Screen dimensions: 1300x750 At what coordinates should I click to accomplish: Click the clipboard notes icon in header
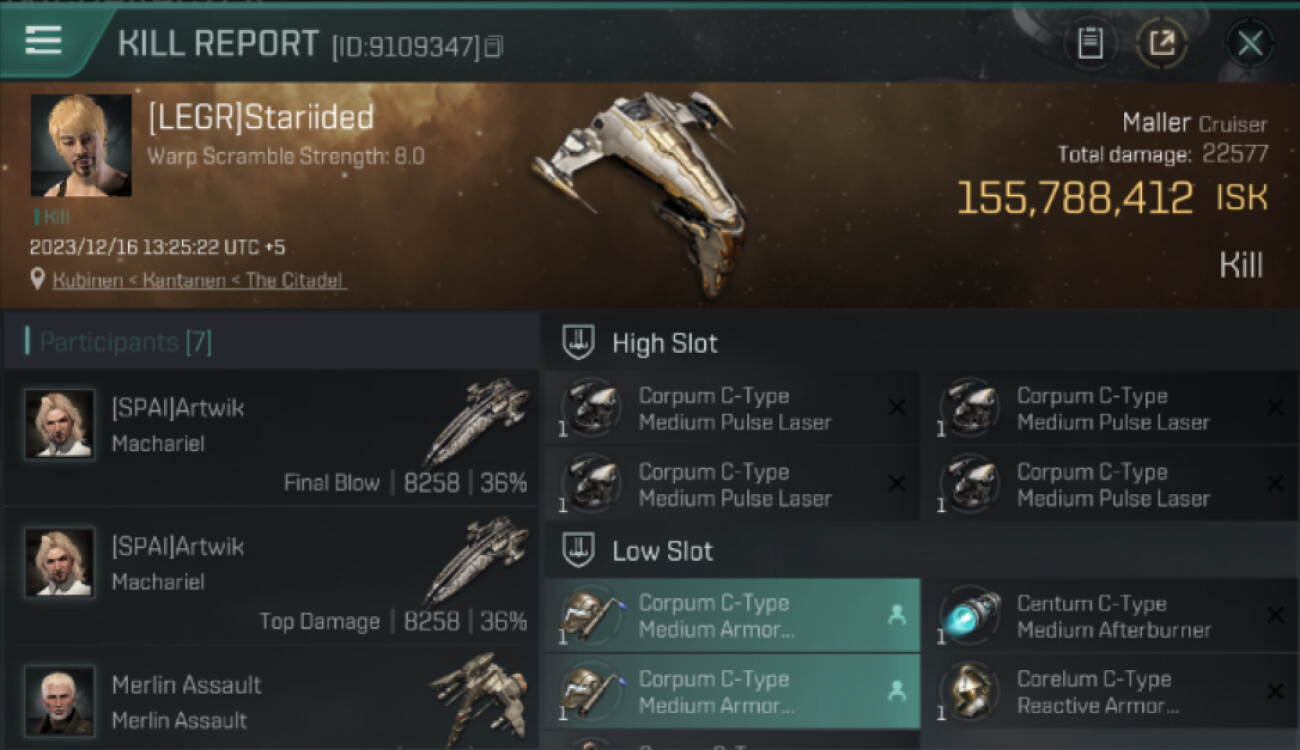click(x=1090, y=43)
